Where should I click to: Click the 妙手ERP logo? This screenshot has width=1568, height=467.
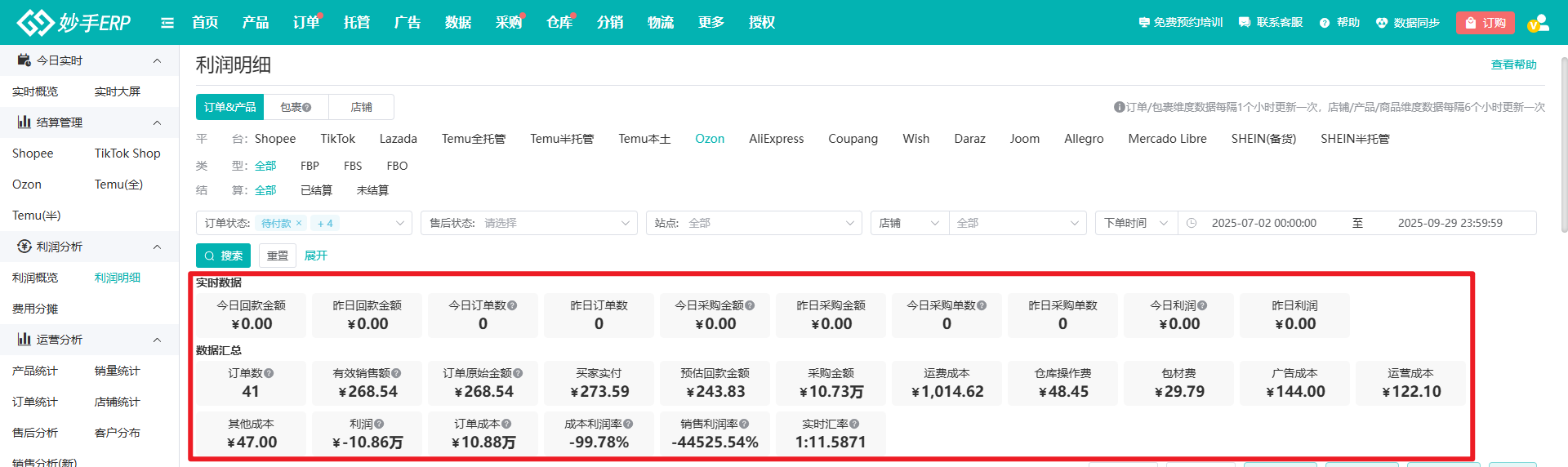(73, 22)
